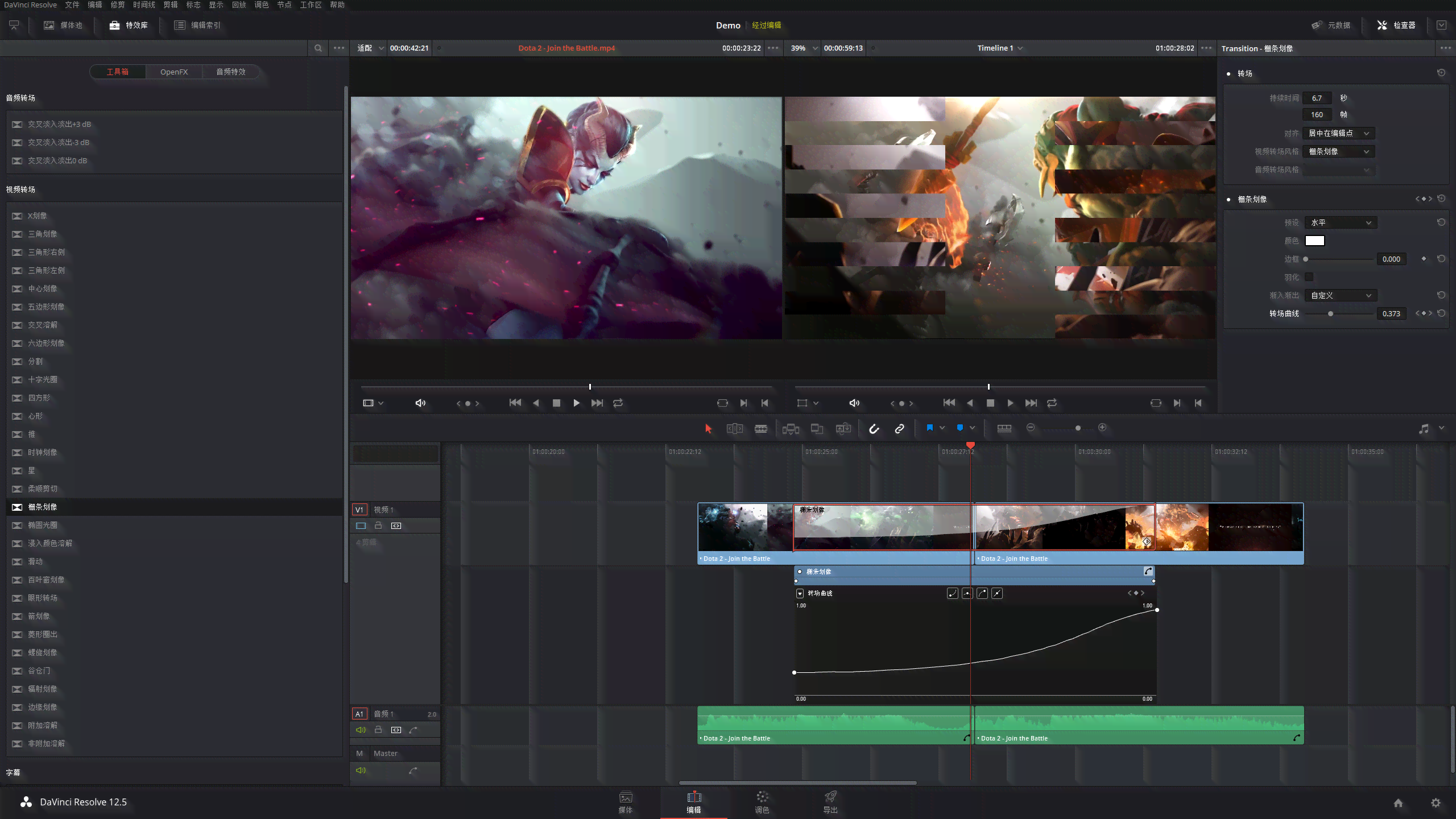Show the Metadata panel
1456x819 pixels.
1331,25
